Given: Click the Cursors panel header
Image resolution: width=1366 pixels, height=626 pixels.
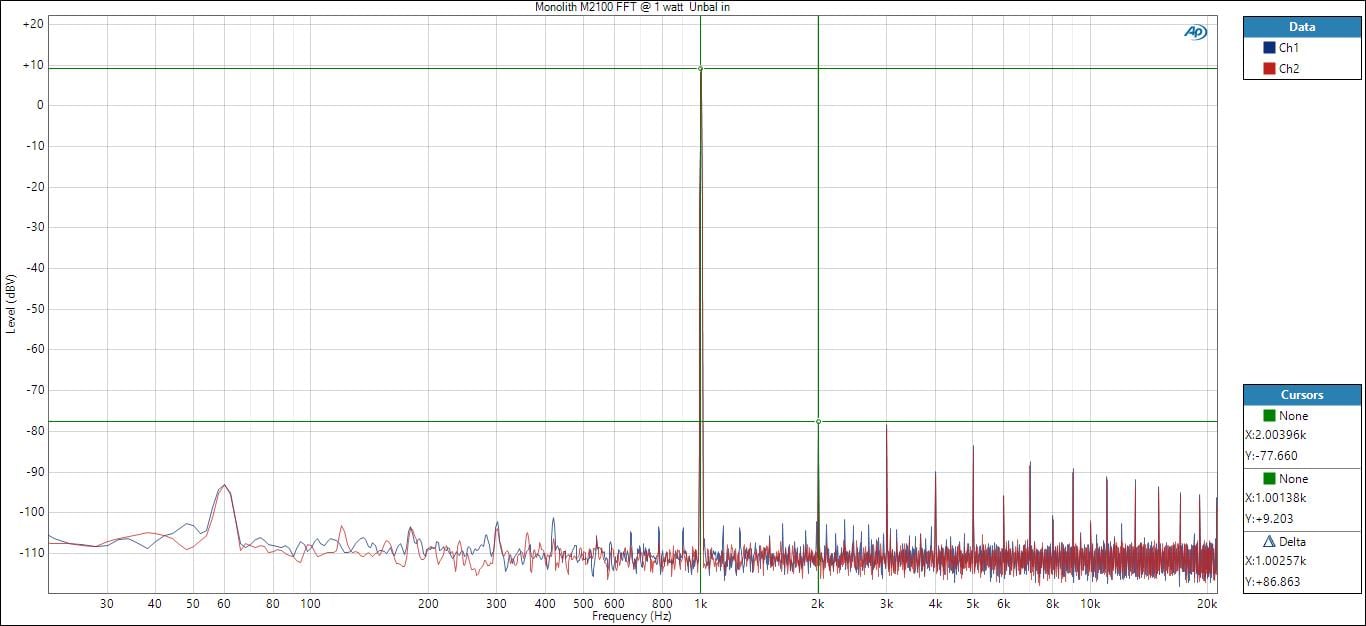Looking at the screenshot, I should [x=1302, y=395].
